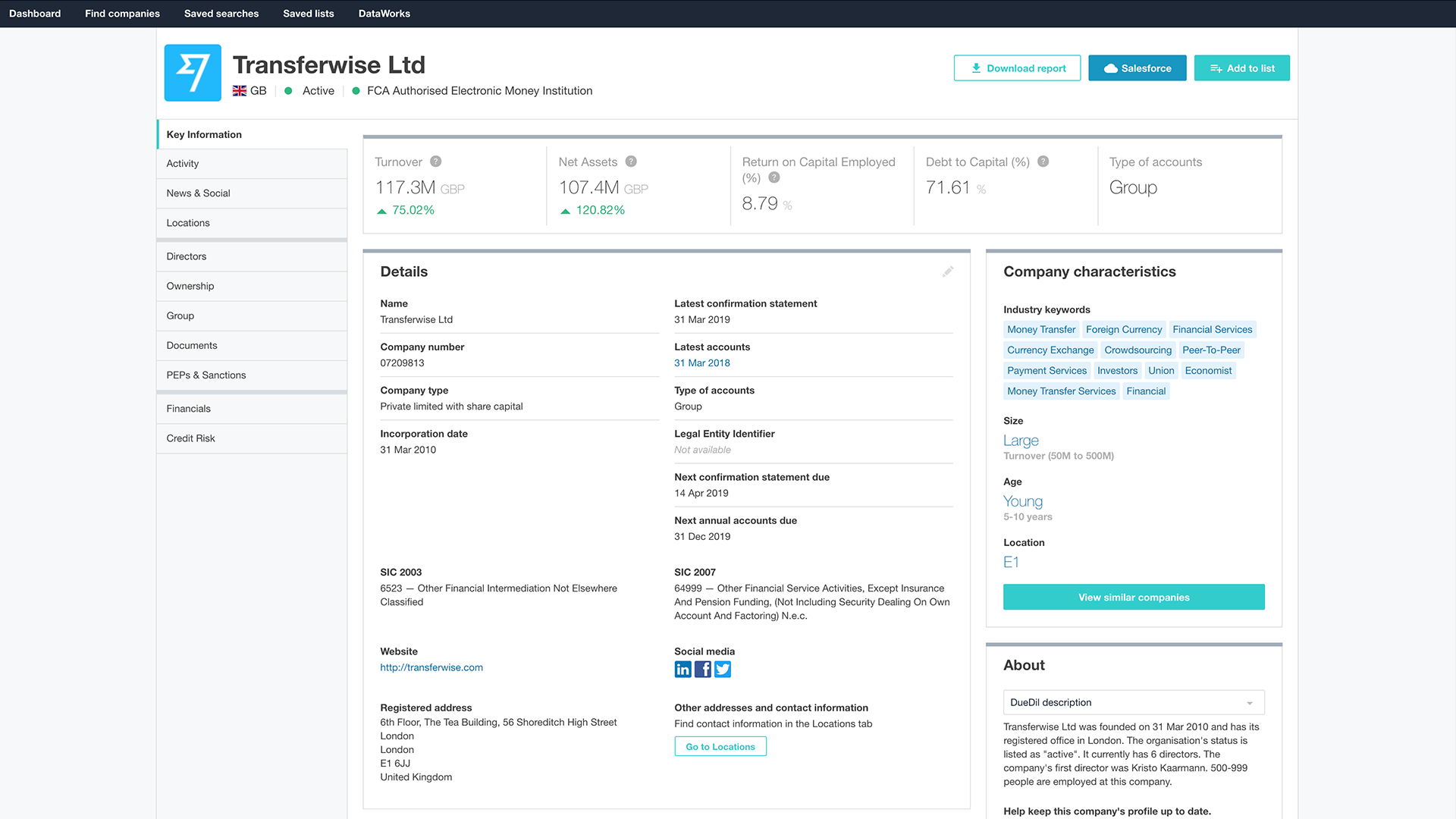This screenshot has width=1456, height=819.
Task: Click the Return on Capital Employed help icon
Action: tap(773, 177)
